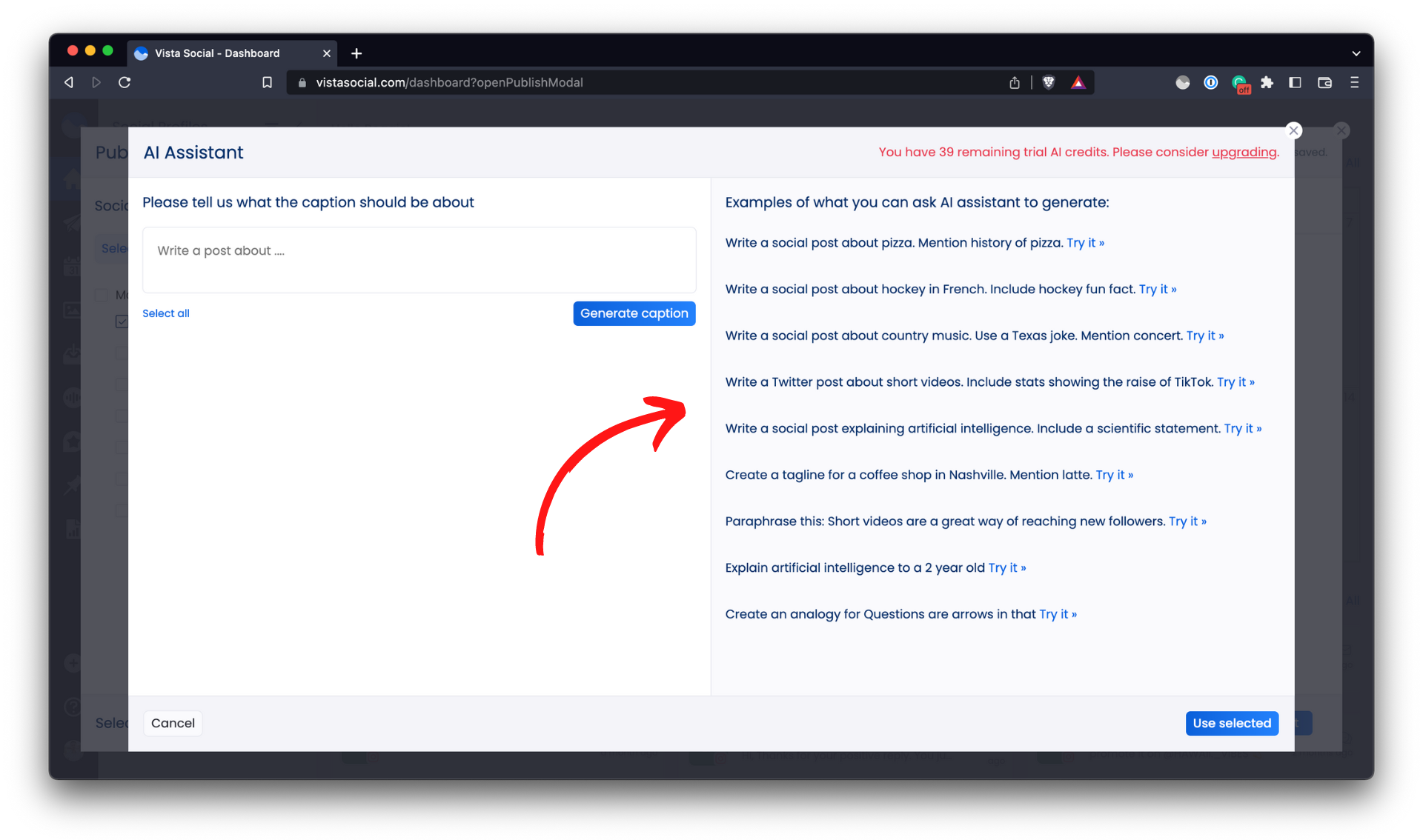The width and height of the screenshot is (1423, 840).
Task: Close the AI Assistant dialog
Action: 1293,130
